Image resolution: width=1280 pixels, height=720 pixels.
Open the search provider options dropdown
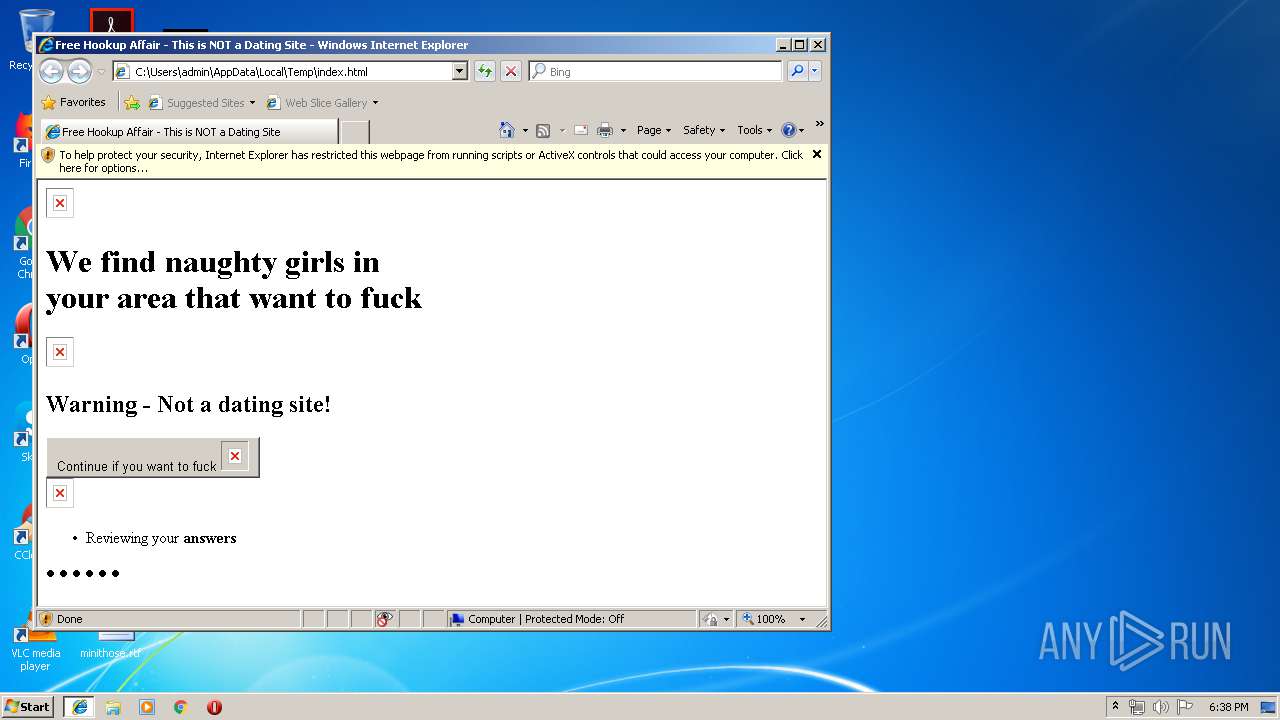click(815, 71)
